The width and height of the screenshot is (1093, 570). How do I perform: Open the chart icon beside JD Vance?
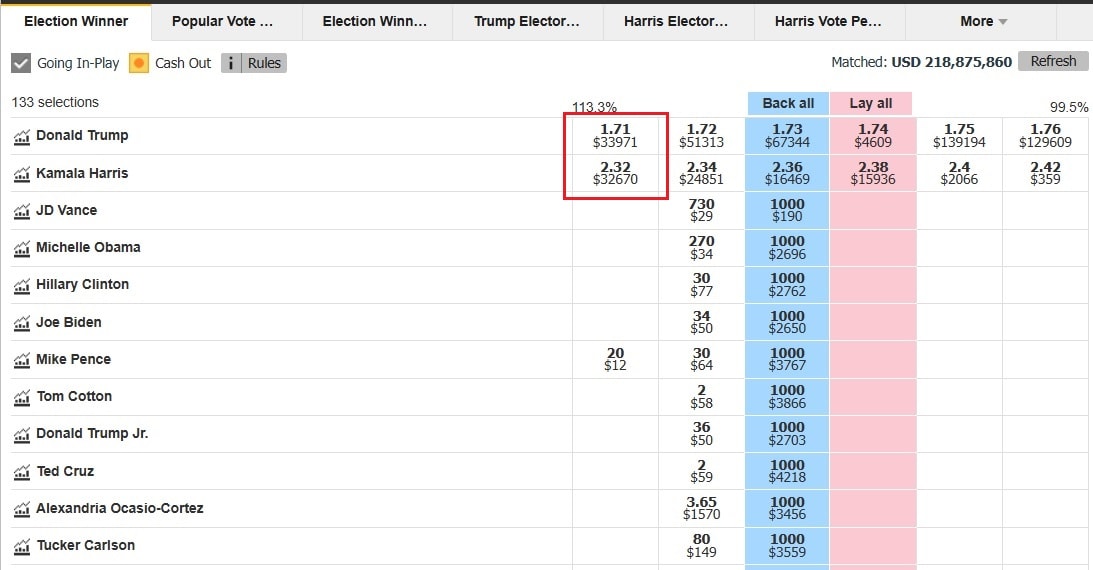pos(22,211)
